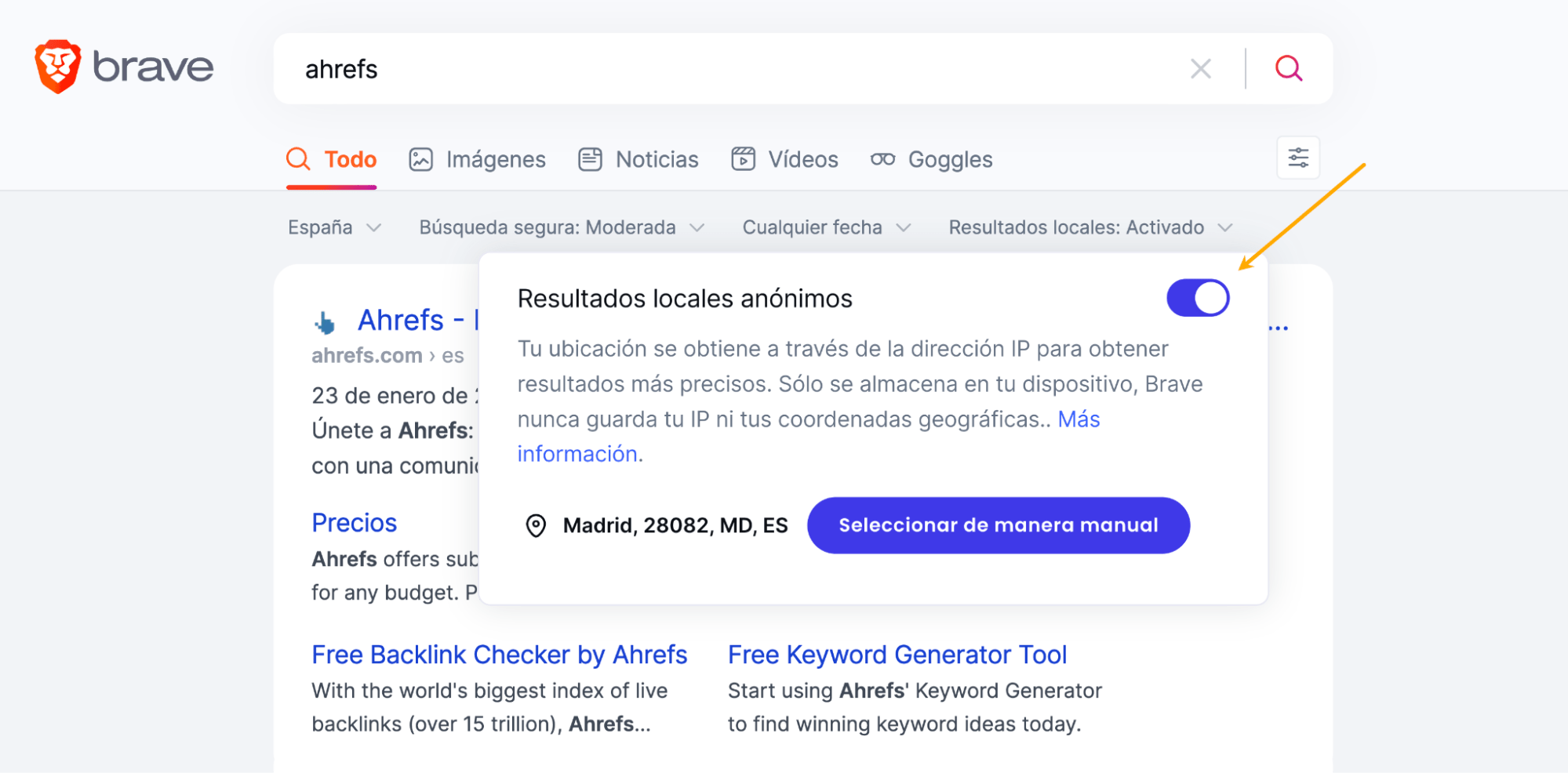Click the Seleccionar de manera manual button
This screenshot has width=1568, height=773.
tap(998, 525)
